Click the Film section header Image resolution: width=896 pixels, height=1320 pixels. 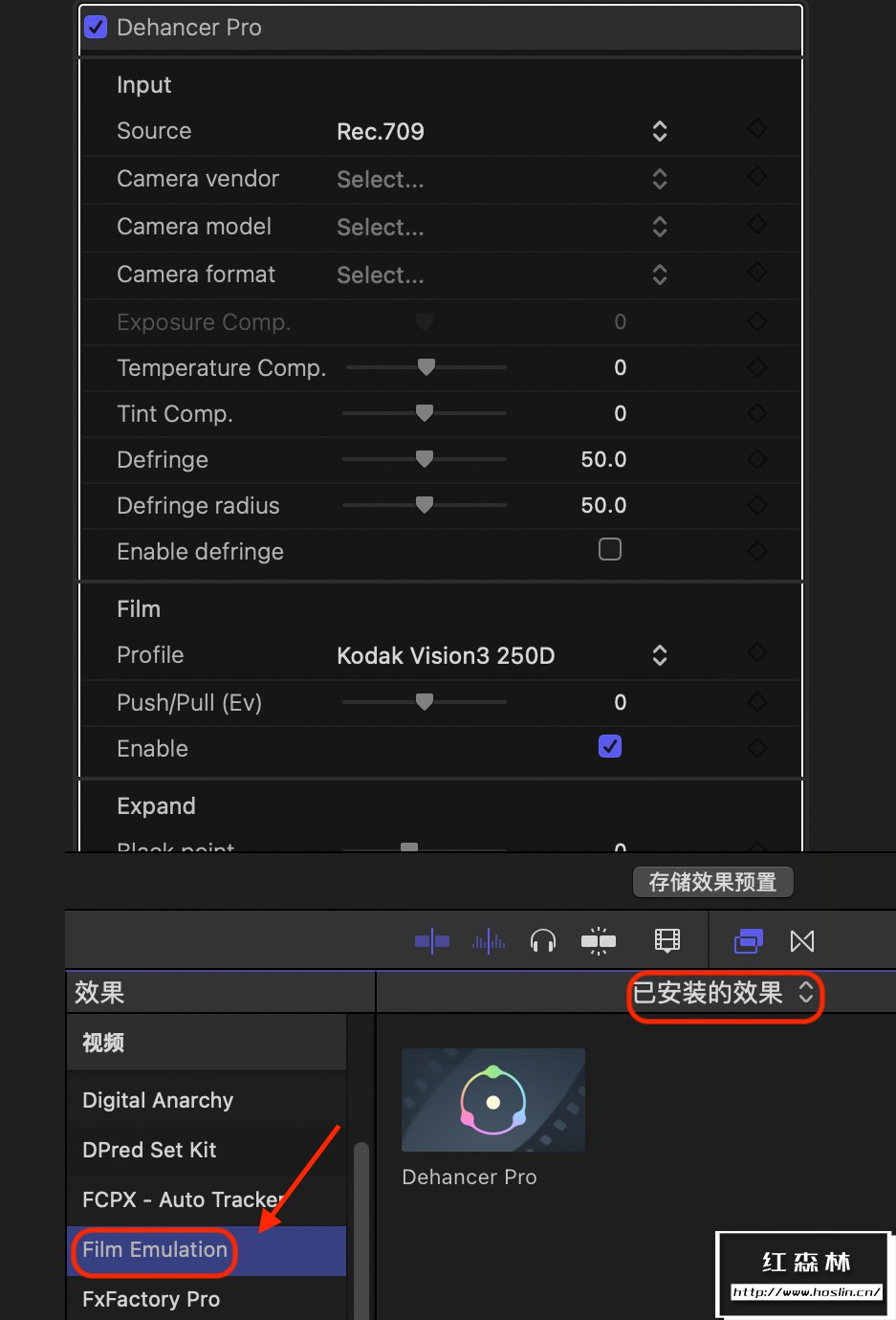click(x=139, y=609)
